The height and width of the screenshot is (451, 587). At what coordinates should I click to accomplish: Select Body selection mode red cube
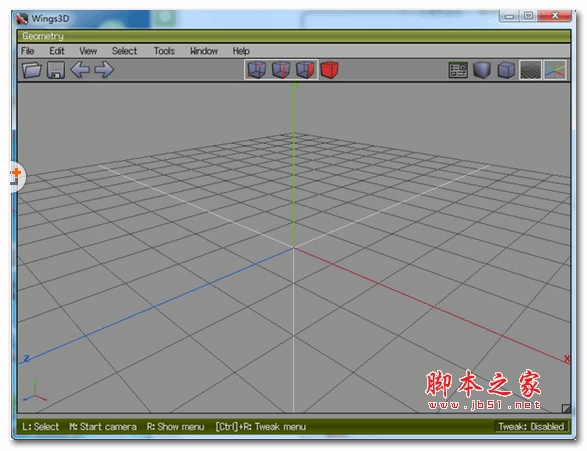pos(330,70)
